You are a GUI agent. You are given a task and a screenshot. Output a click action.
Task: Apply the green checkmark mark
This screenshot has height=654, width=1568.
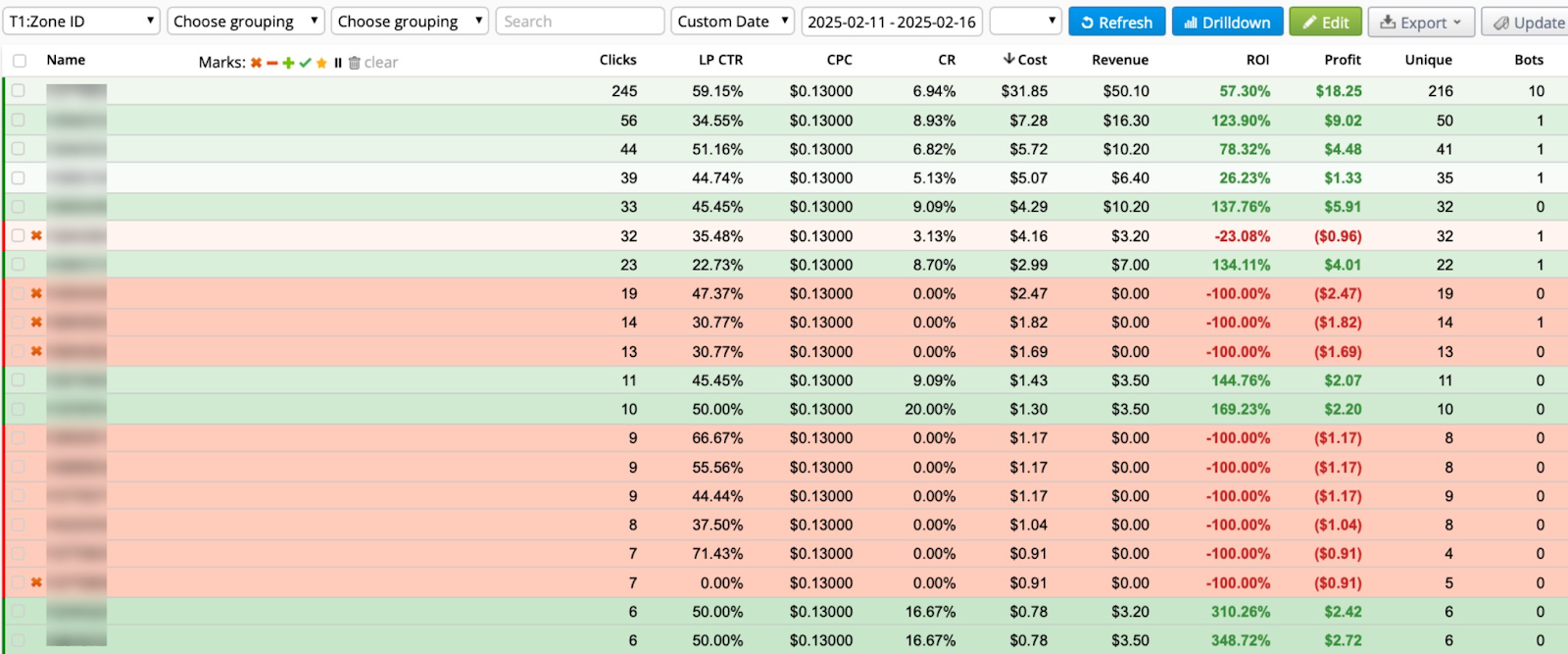click(x=305, y=63)
